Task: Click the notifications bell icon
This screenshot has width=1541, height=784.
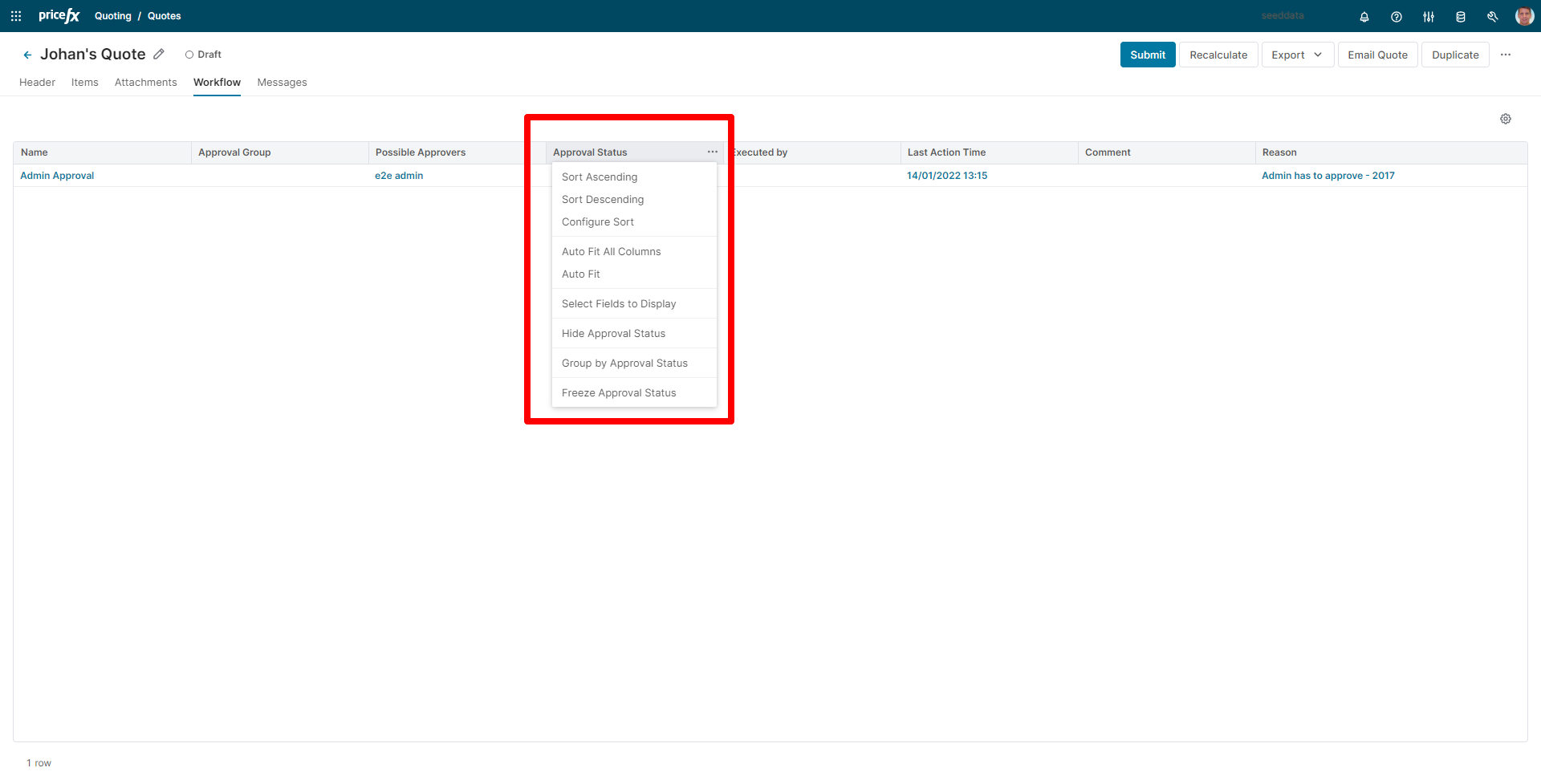Action: click(1364, 17)
